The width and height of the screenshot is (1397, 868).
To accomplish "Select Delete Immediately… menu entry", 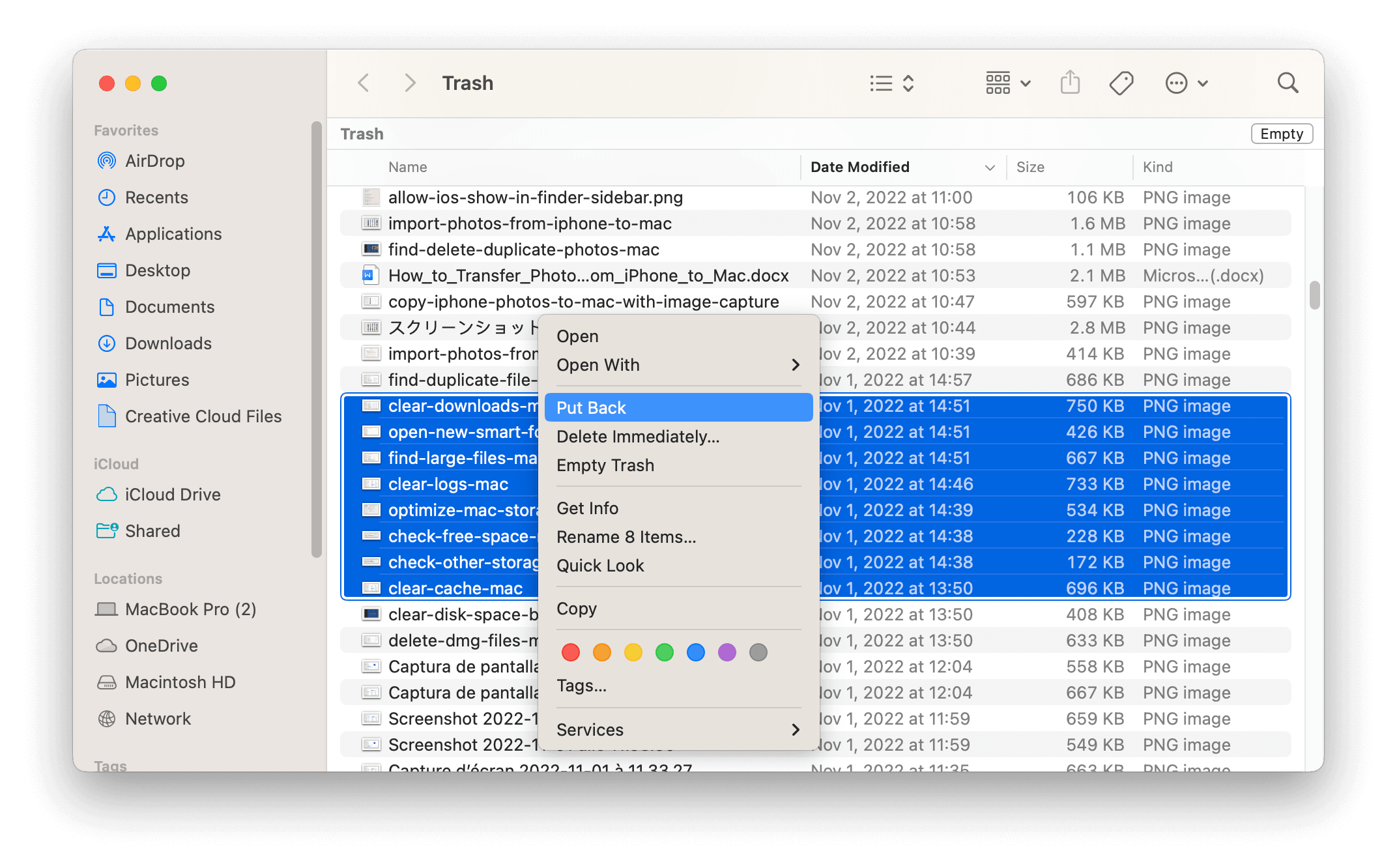I will pyautogui.click(x=638, y=437).
